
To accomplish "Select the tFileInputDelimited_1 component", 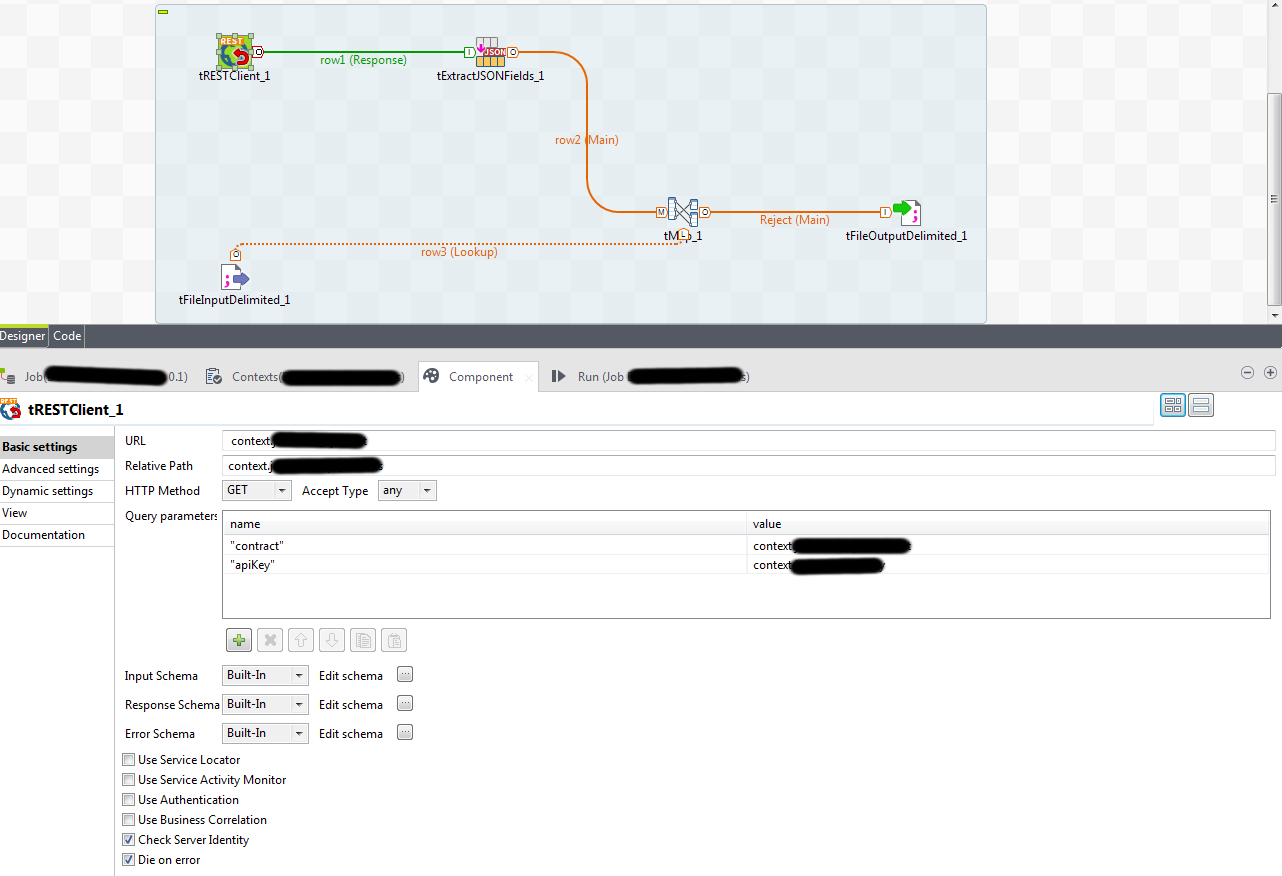I will tap(234, 277).
